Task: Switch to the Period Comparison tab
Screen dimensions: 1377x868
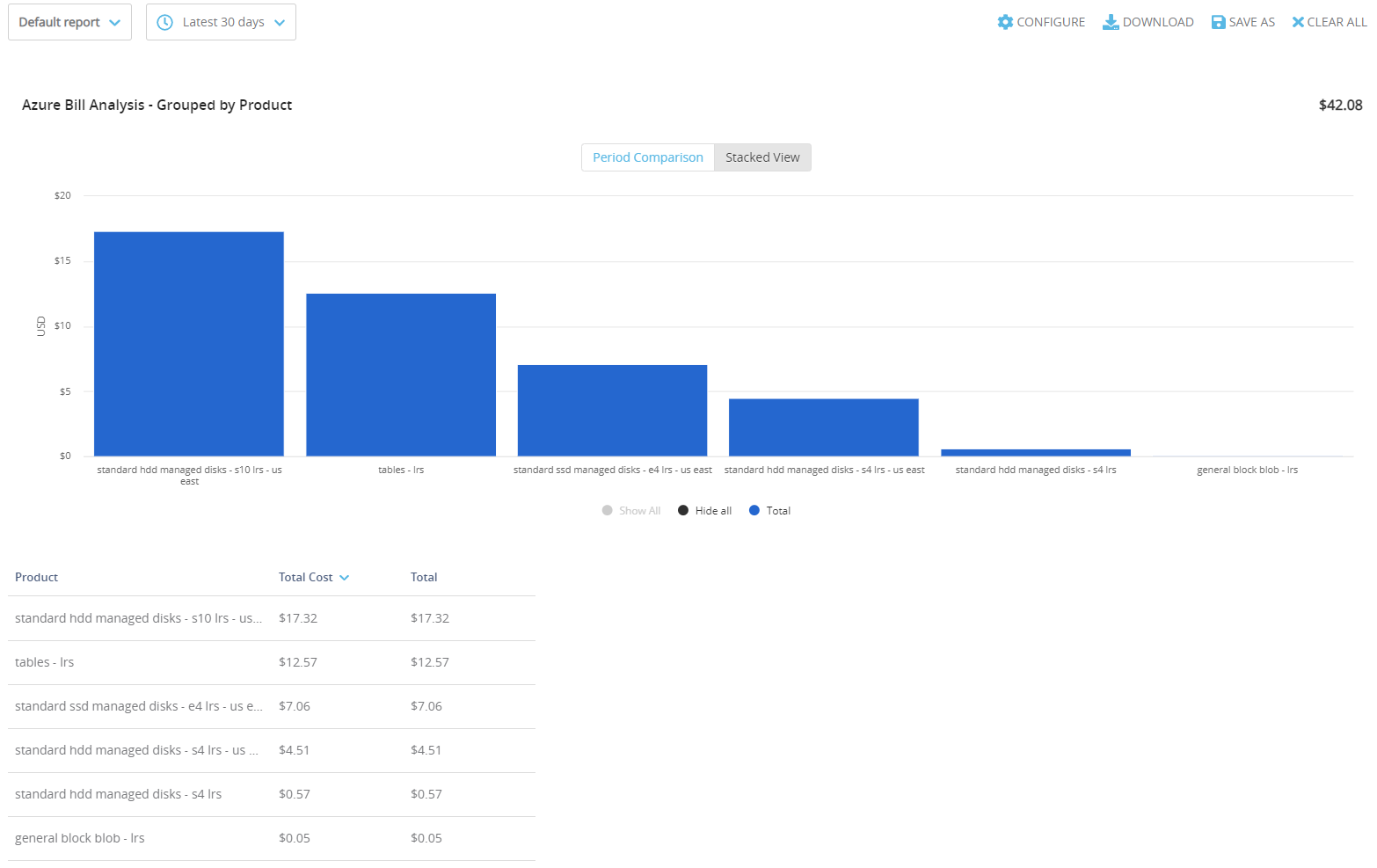Action: (648, 157)
